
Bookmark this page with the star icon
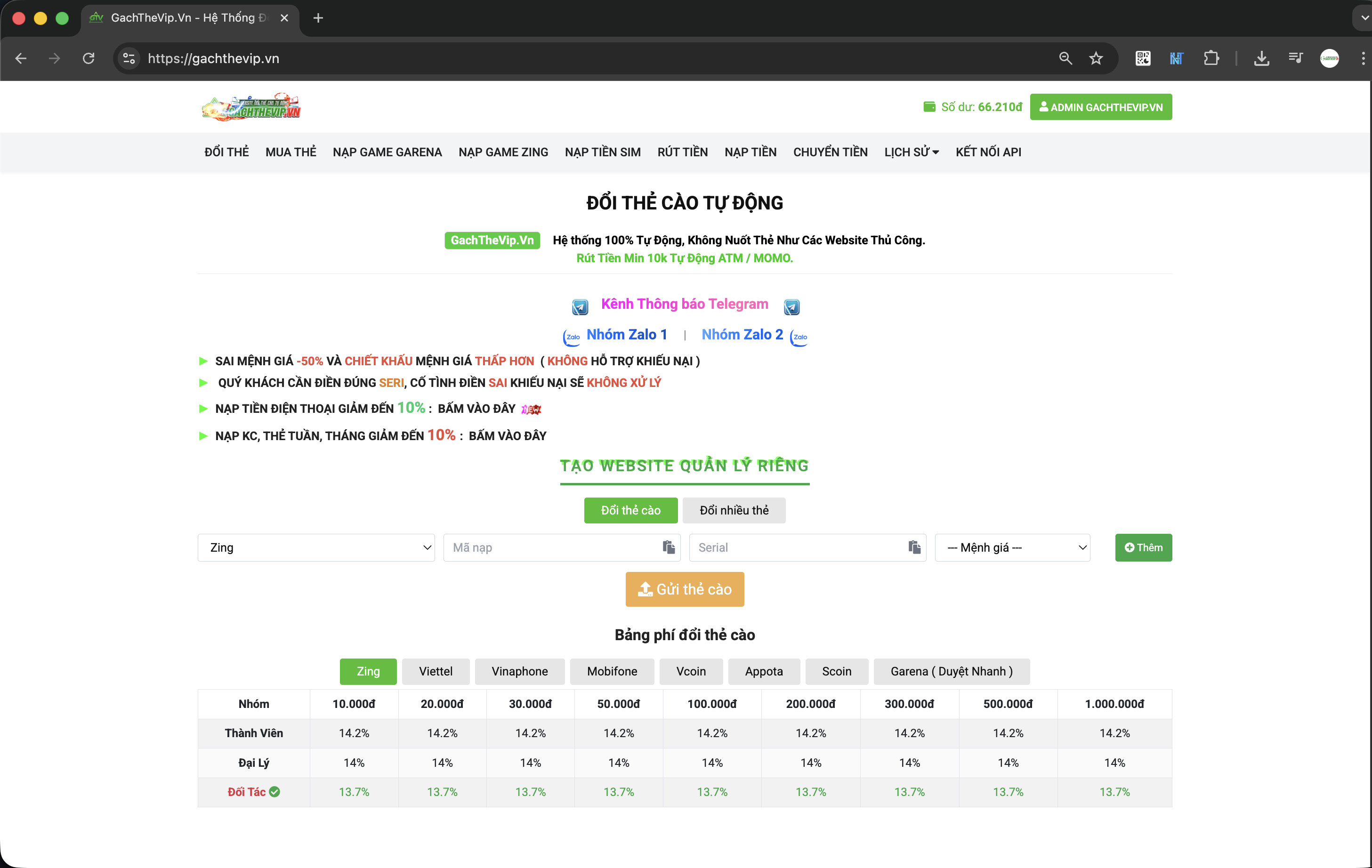click(x=1096, y=58)
